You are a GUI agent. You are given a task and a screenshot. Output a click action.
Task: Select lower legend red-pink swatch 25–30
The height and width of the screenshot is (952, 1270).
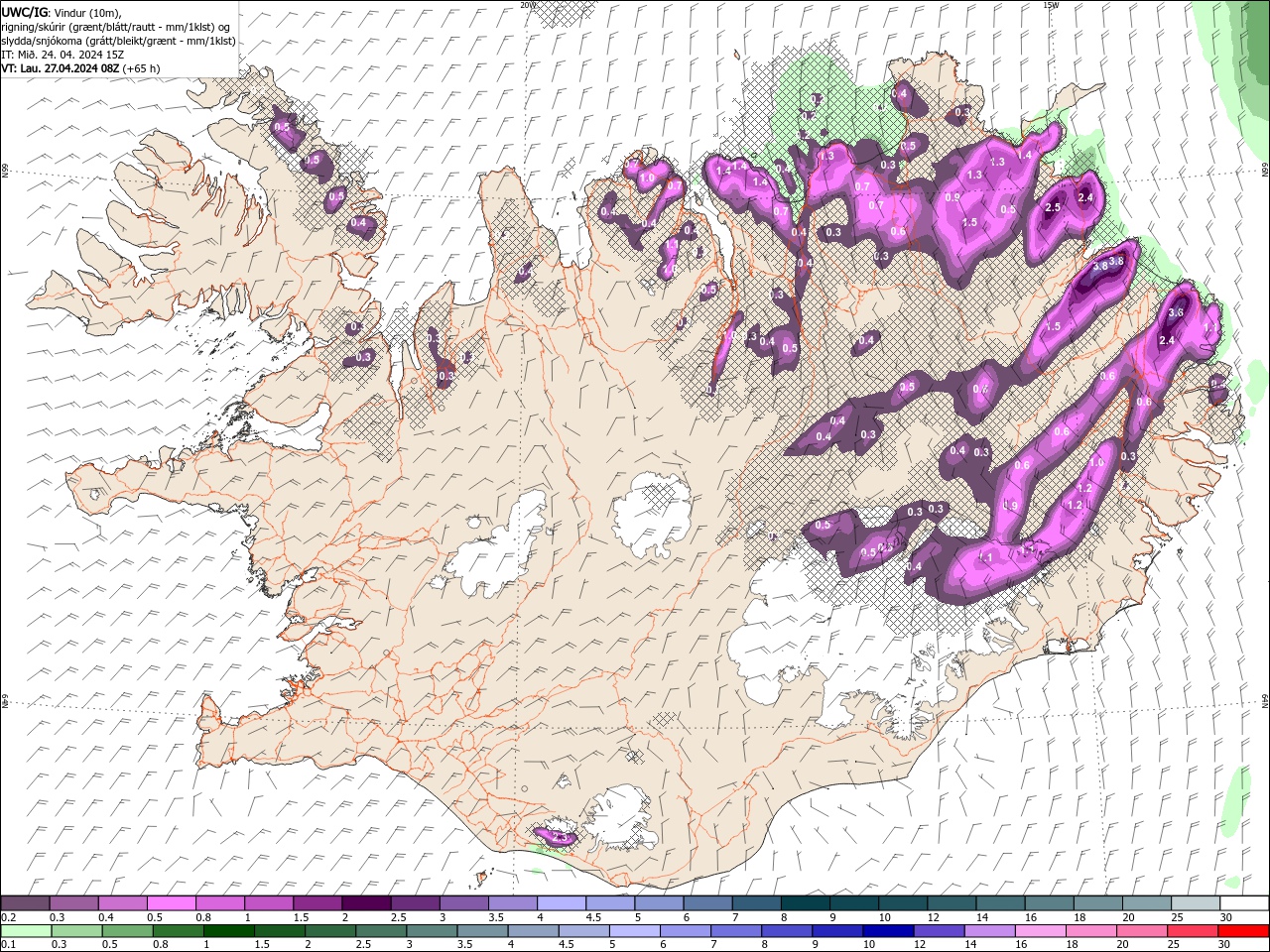click(1193, 931)
